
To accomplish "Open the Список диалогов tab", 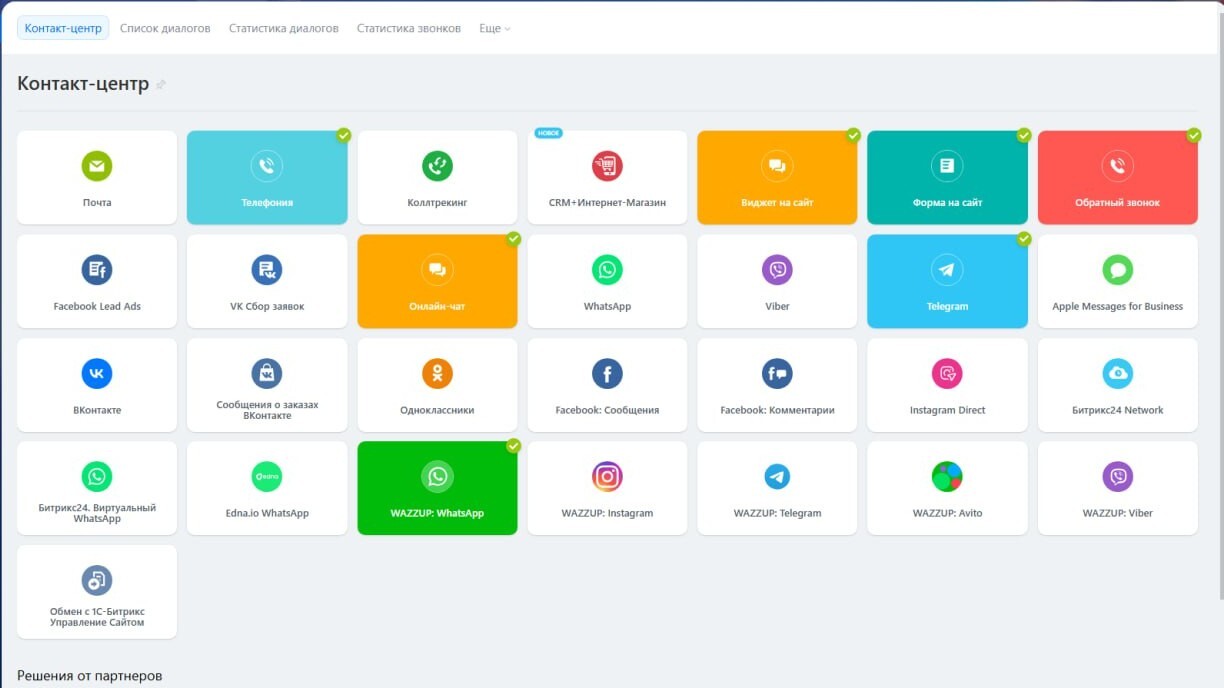I will tap(165, 28).
